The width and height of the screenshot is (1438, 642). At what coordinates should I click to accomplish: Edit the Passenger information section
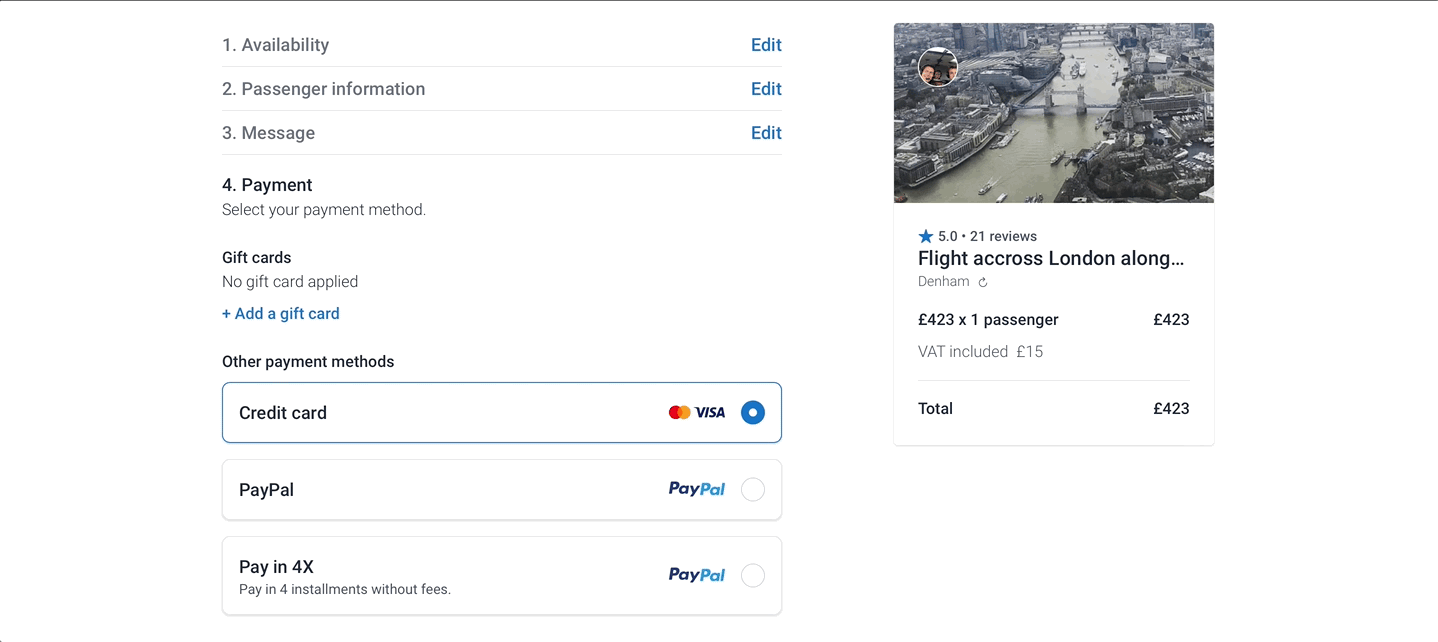click(766, 89)
